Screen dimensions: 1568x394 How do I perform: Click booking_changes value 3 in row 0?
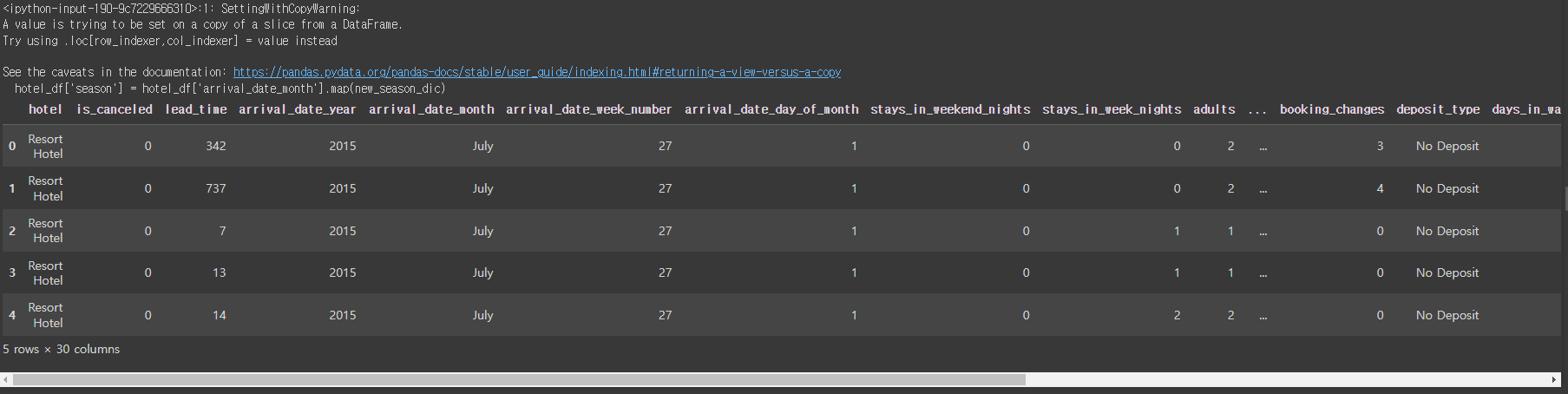pos(1380,146)
